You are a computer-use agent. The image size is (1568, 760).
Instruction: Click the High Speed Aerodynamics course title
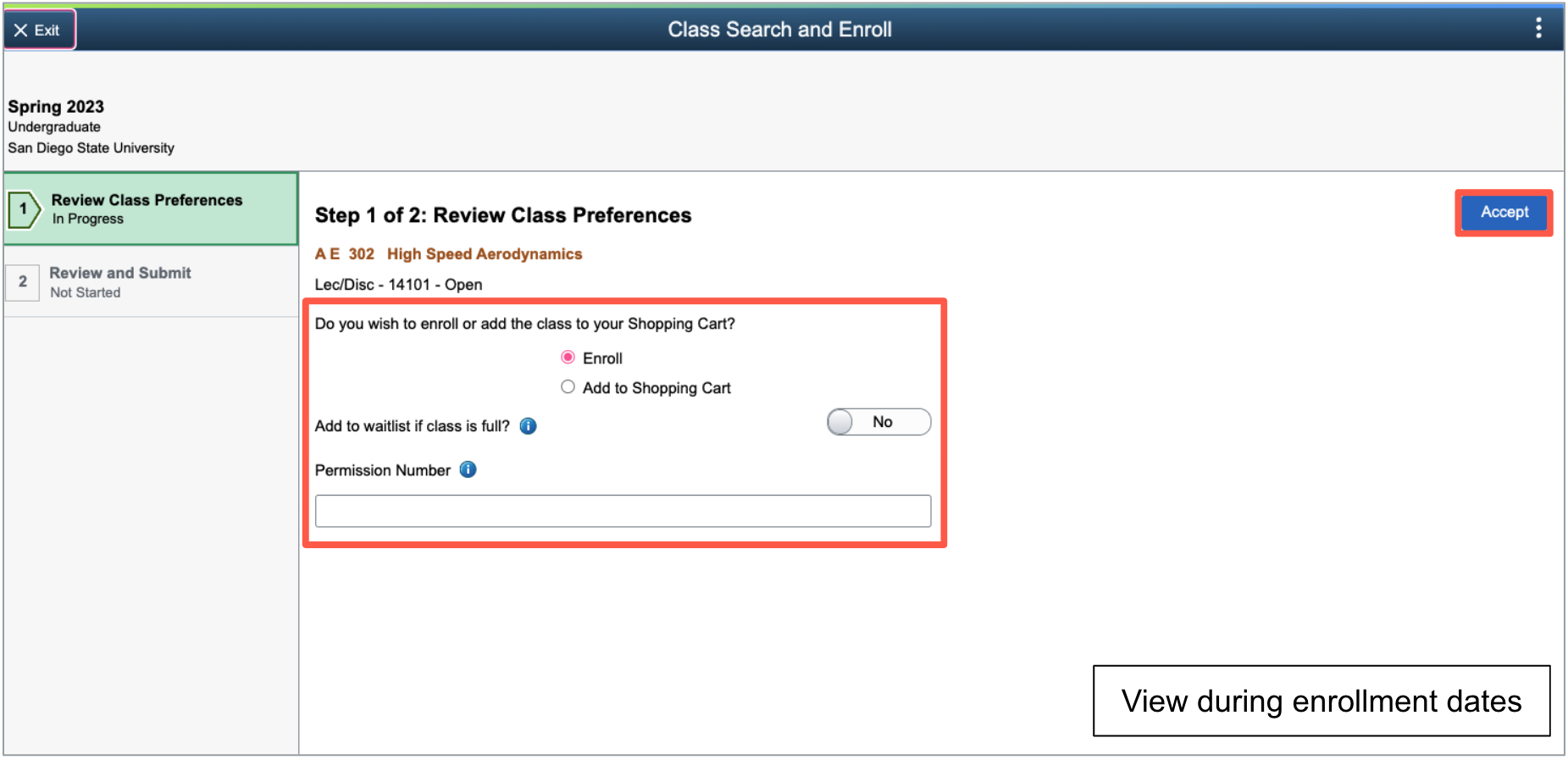485,254
